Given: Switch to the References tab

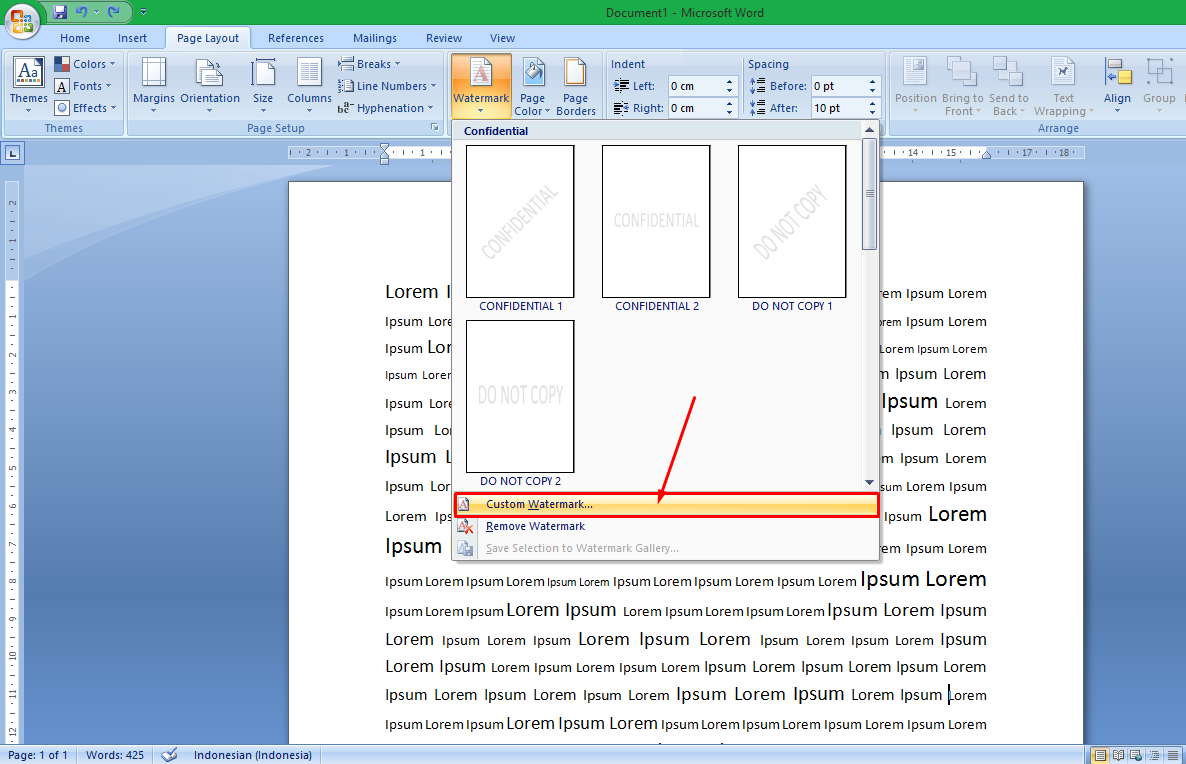Looking at the screenshot, I should [x=296, y=38].
